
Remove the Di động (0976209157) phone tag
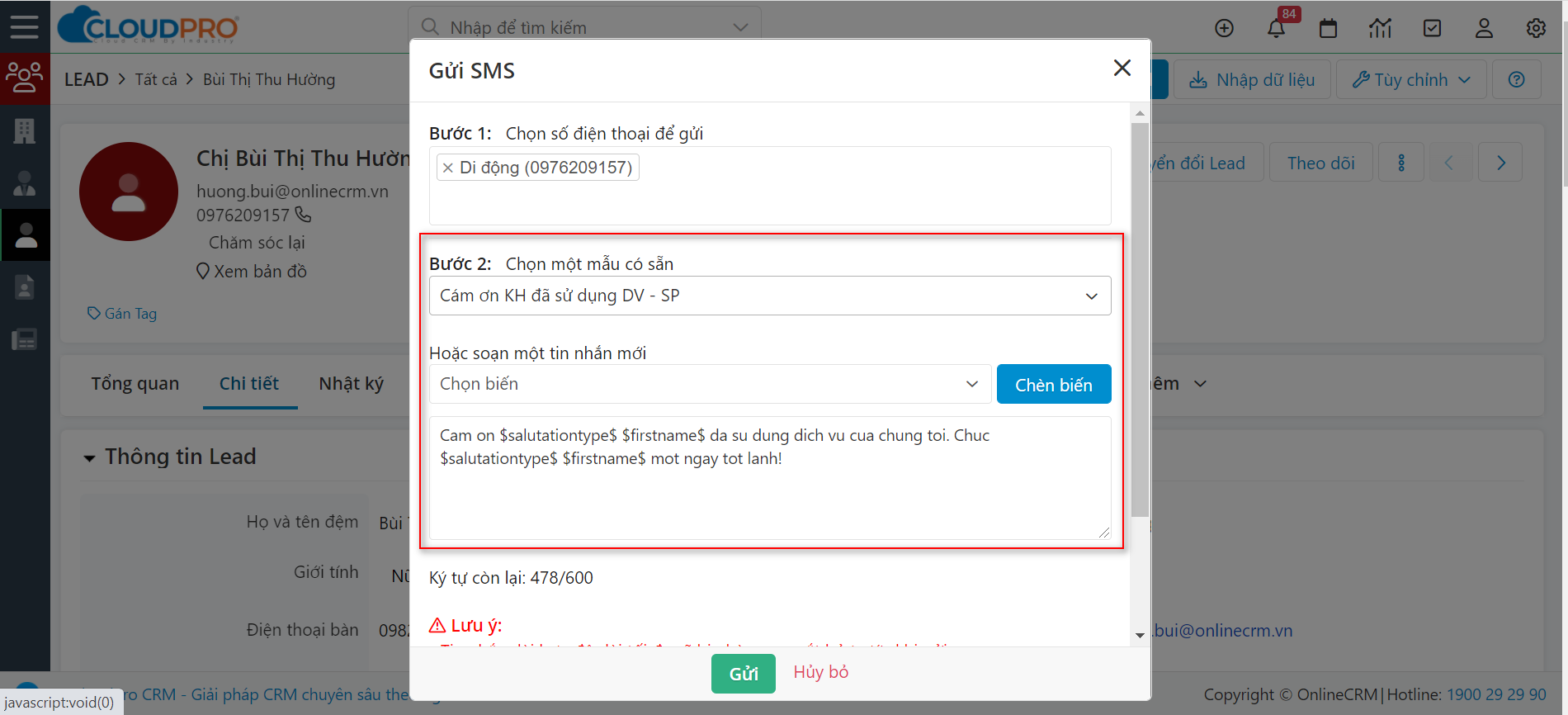click(x=447, y=168)
